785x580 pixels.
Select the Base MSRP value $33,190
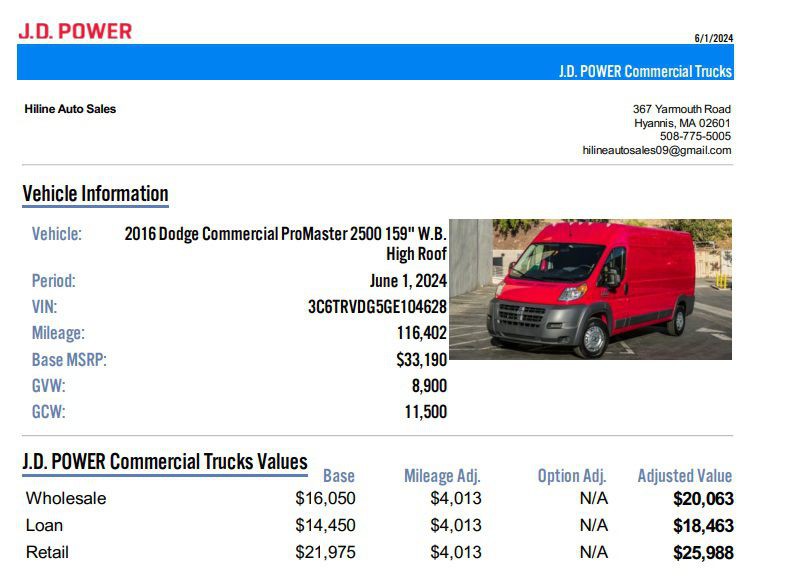[421, 359]
